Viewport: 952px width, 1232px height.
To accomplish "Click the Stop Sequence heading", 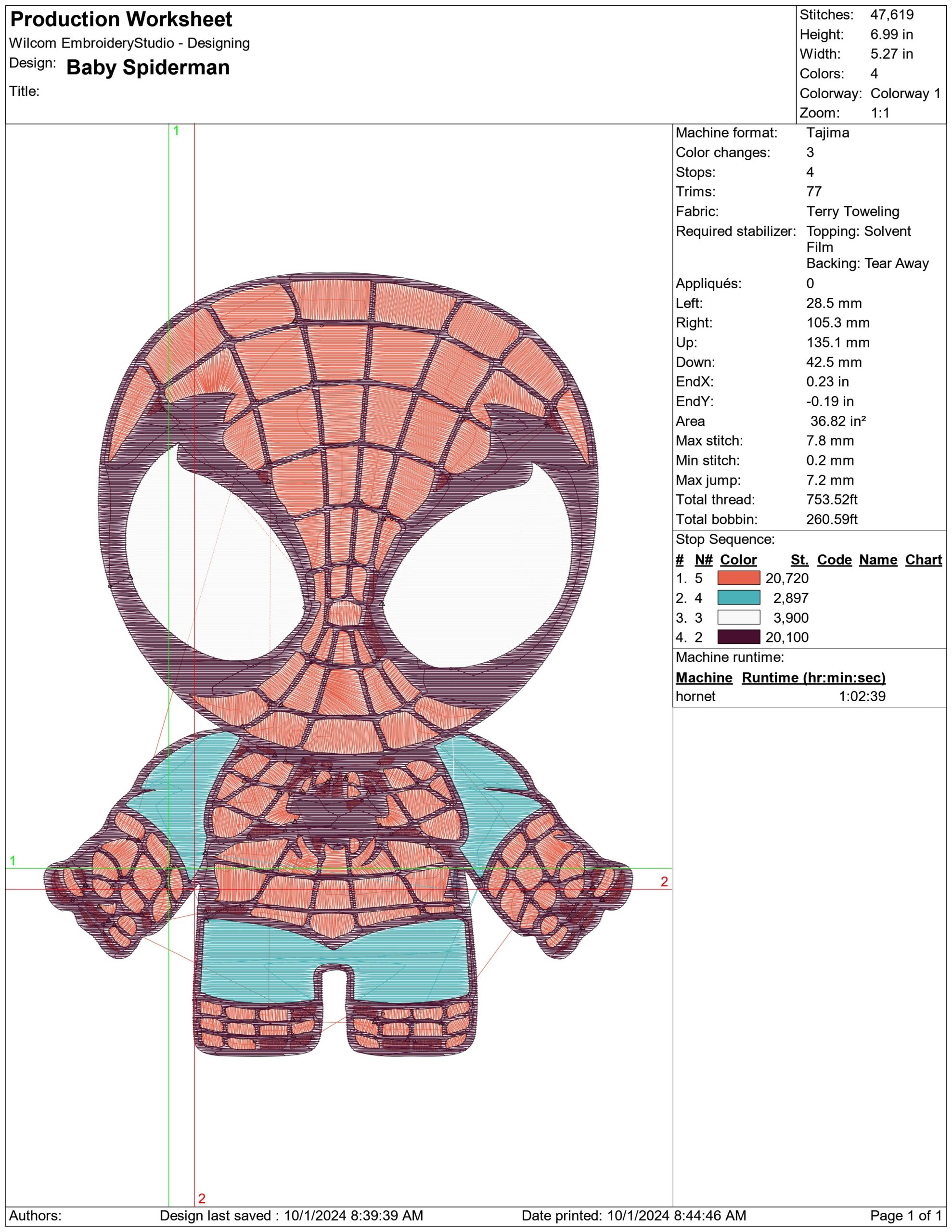I will point(725,539).
